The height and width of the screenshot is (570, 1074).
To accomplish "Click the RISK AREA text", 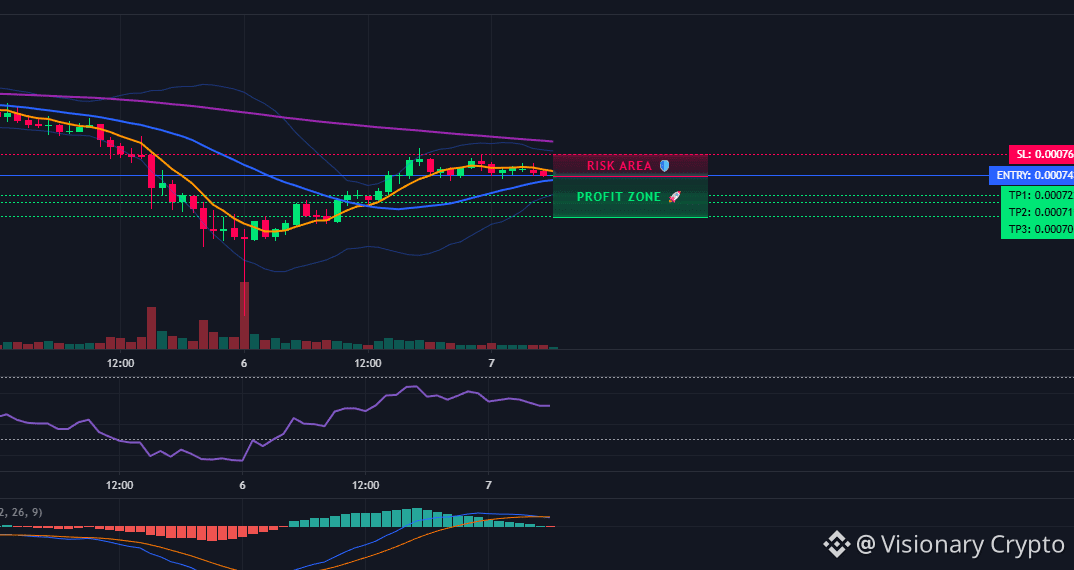I will 619,166.
